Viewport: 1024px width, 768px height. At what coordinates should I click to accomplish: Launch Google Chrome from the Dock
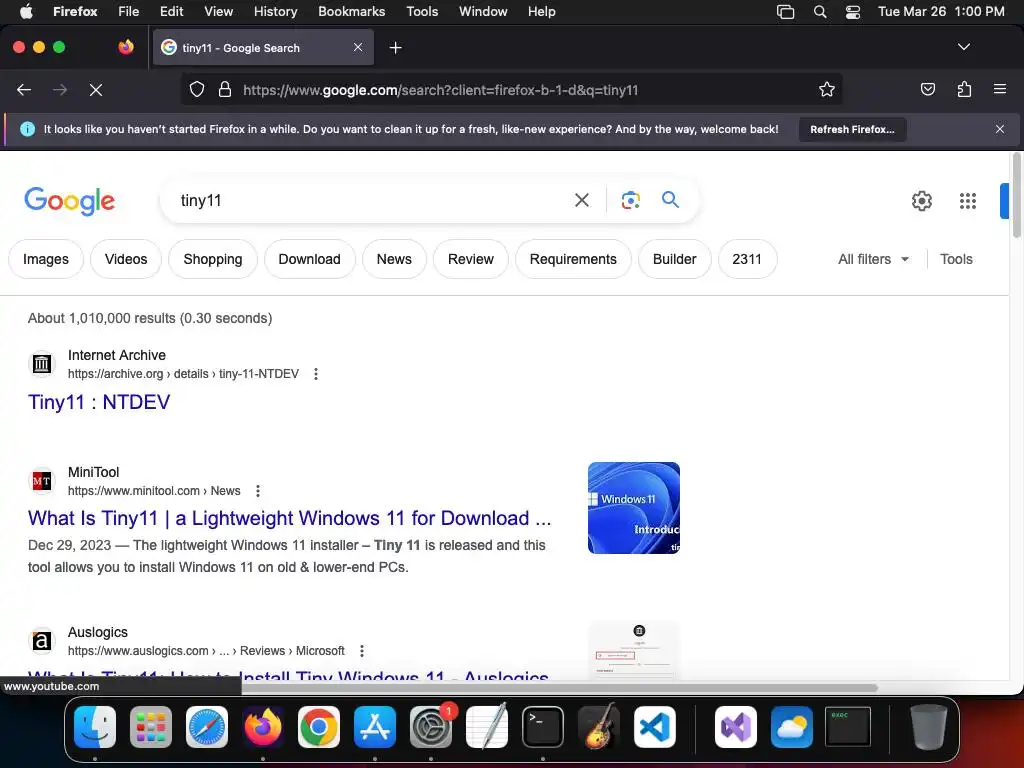pyautogui.click(x=319, y=726)
